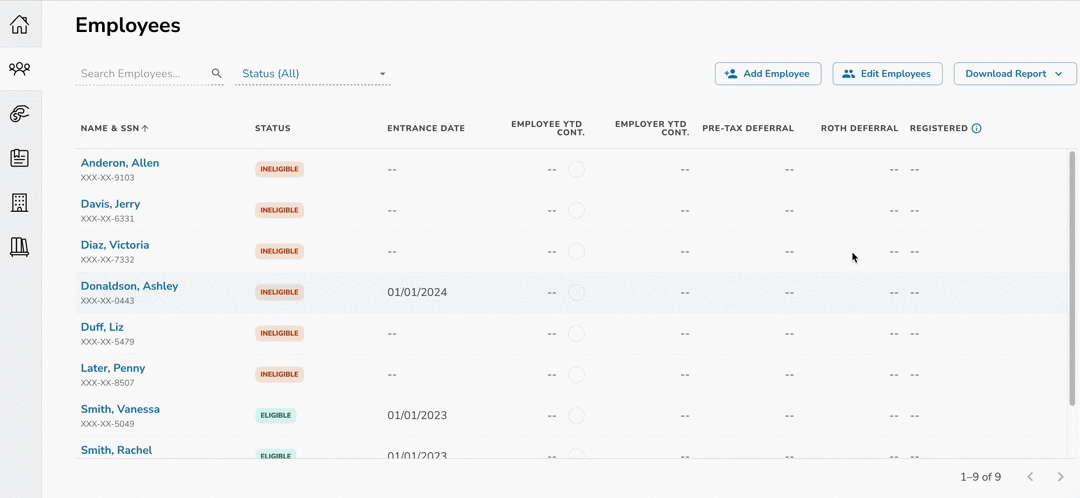Open the contributions hand-coin sidebar icon
Image resolution: width=1080 pixels, height=498 pixels.
20,114
